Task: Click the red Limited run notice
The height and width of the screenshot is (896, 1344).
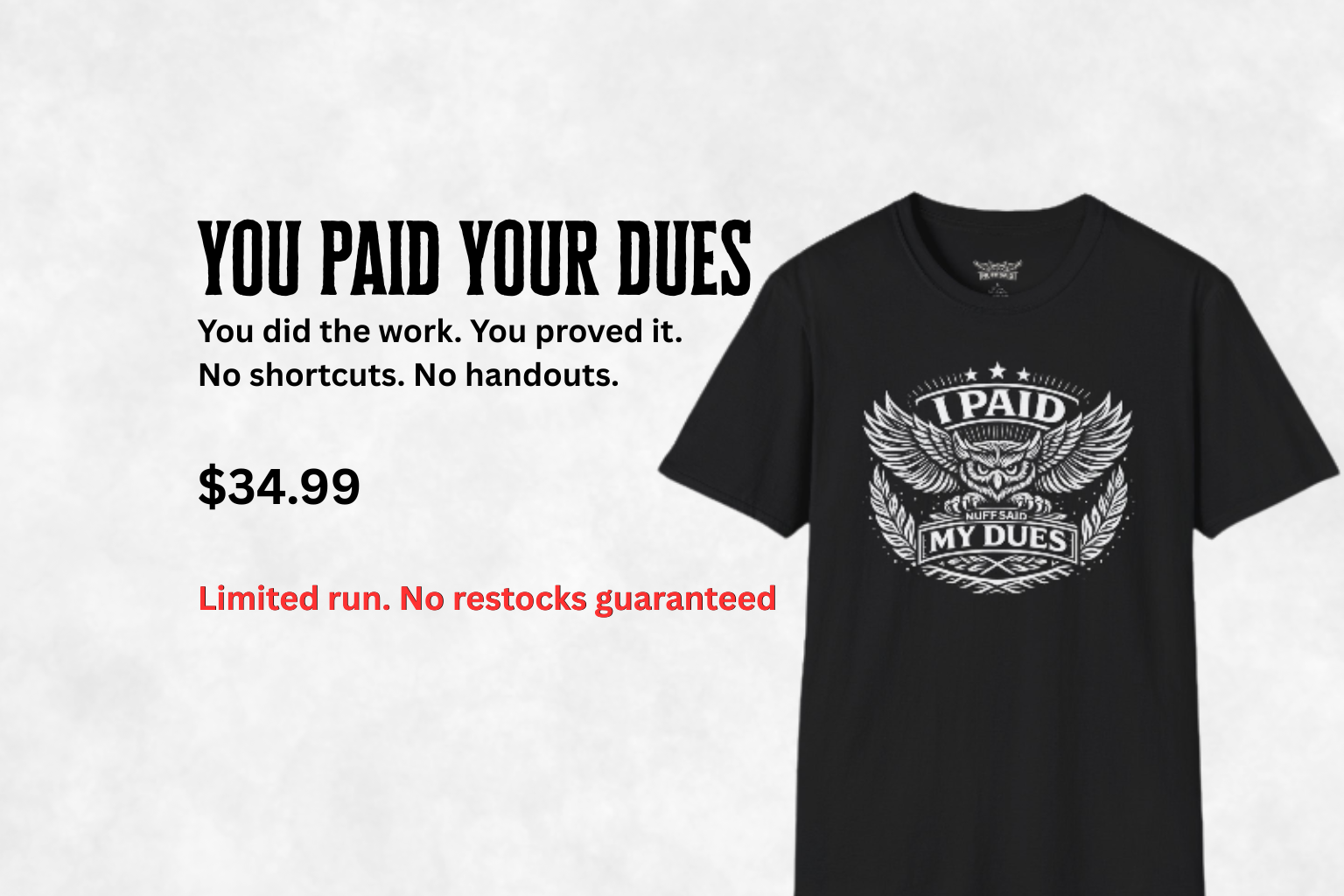Action: (487, 599)
